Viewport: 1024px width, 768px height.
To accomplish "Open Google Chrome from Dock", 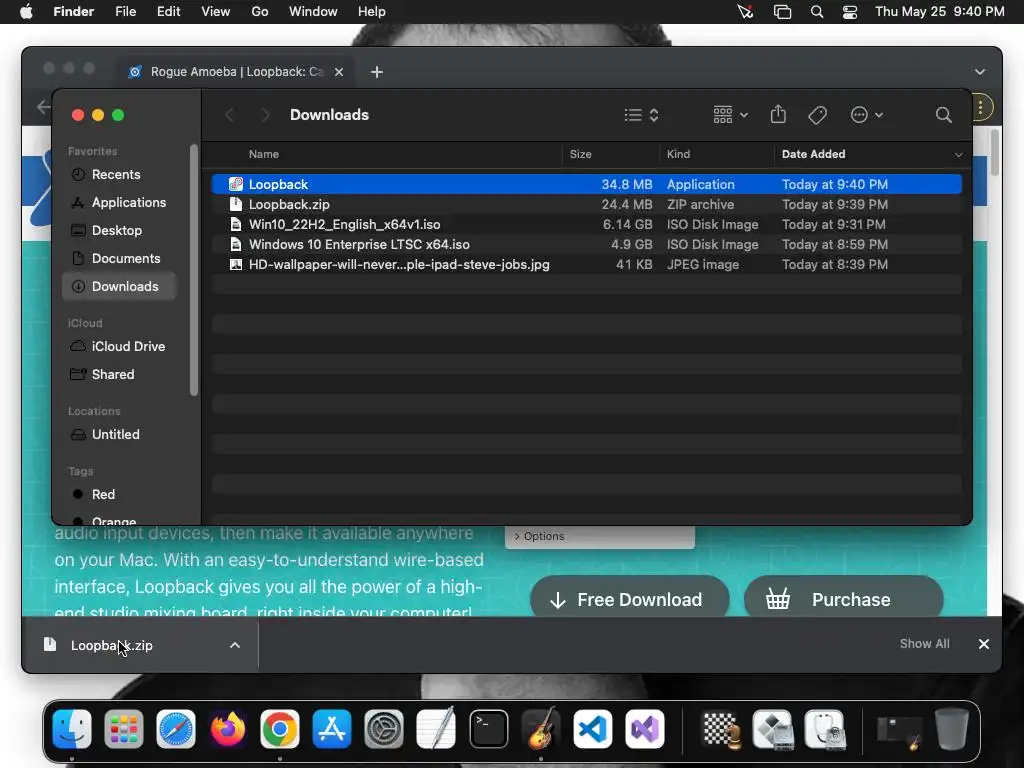I will [x=280, y=729].
